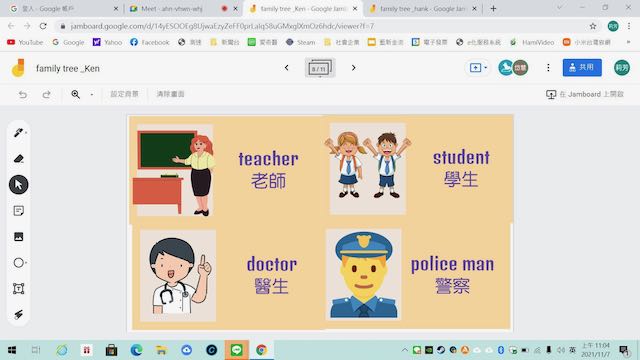Show more bookmarks with the chevron

tap(628, 42)
